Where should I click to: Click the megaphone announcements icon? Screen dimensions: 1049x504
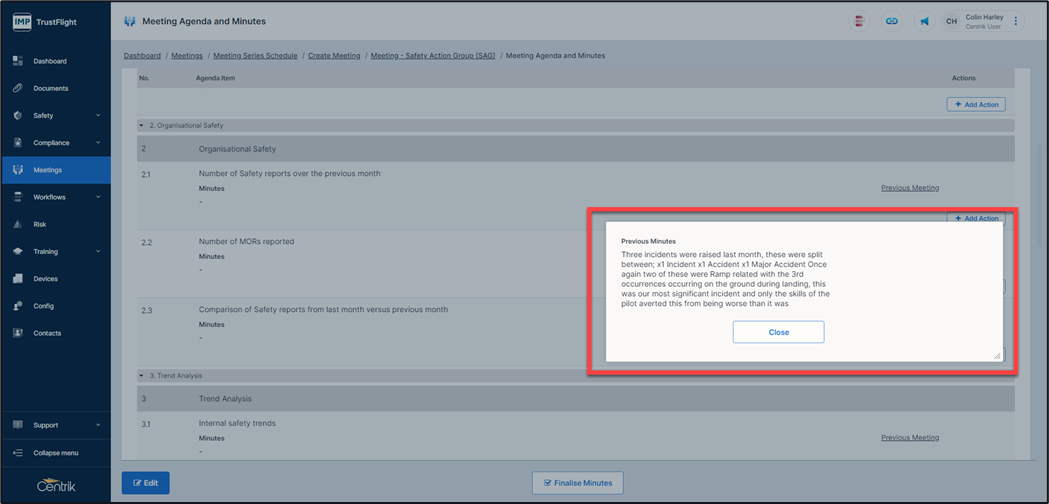coord(924,21)
